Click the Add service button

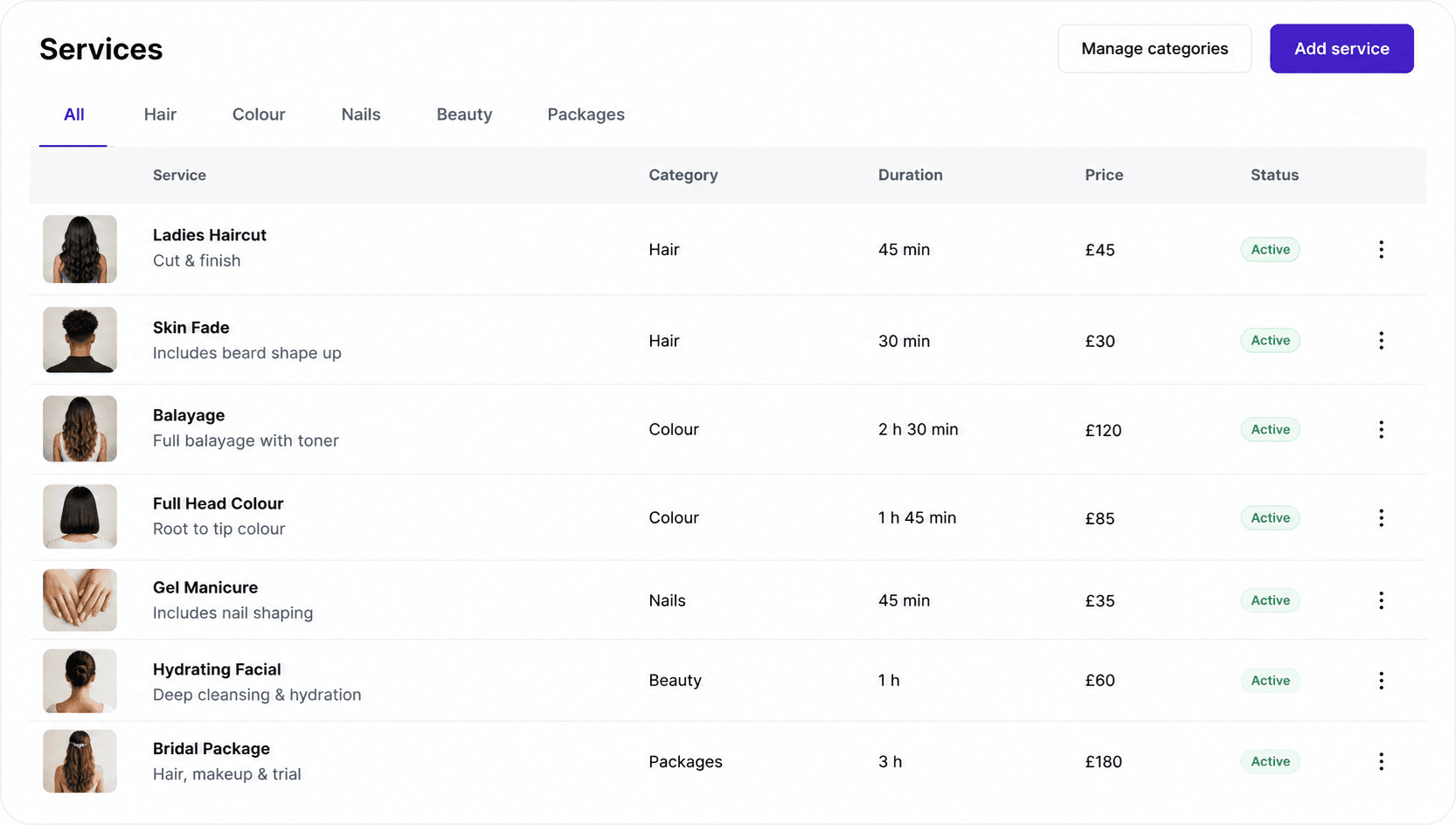(1342, 49)
